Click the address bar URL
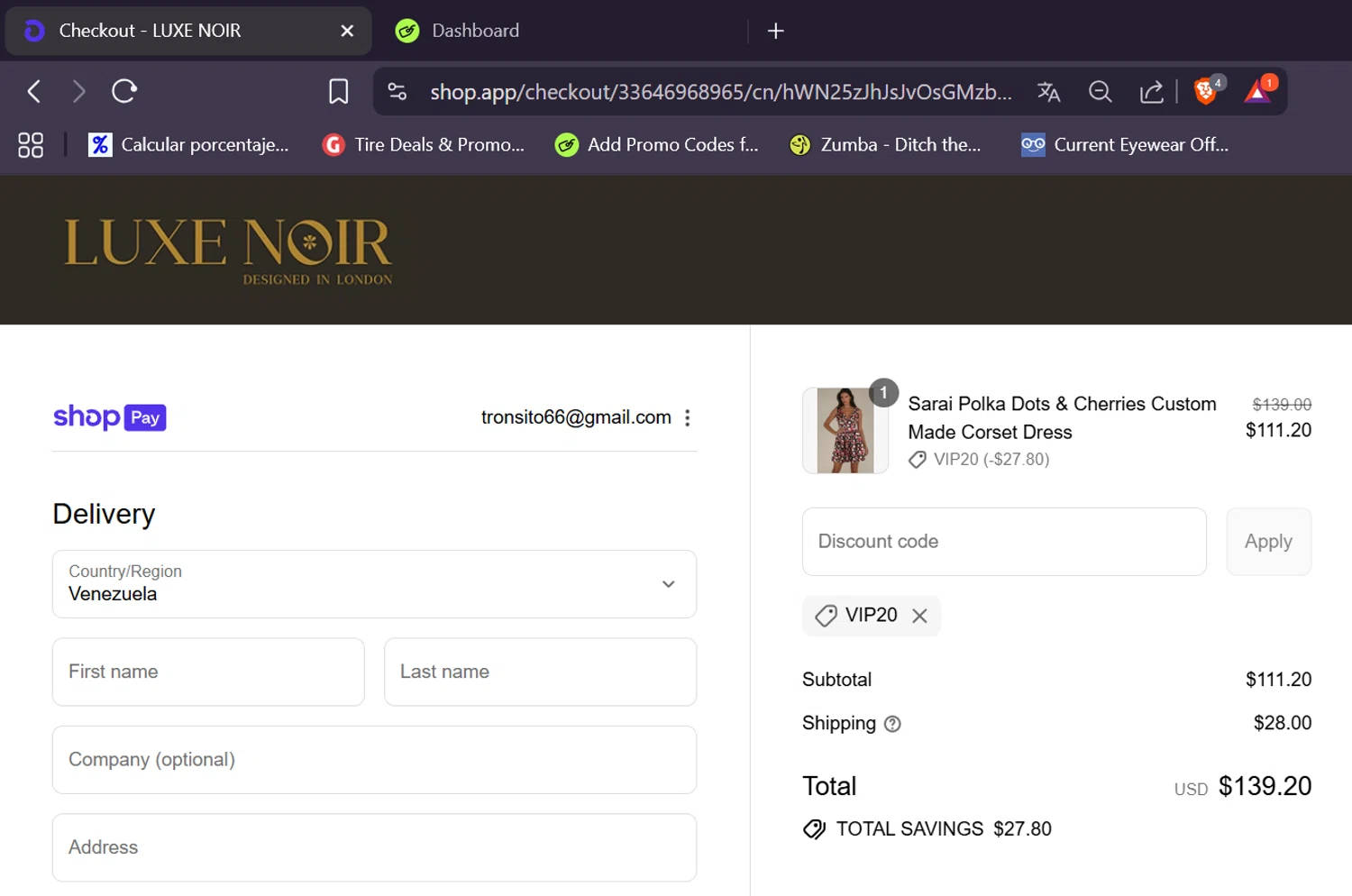Viewport: 1352px width, 896px height. (720, 92)
